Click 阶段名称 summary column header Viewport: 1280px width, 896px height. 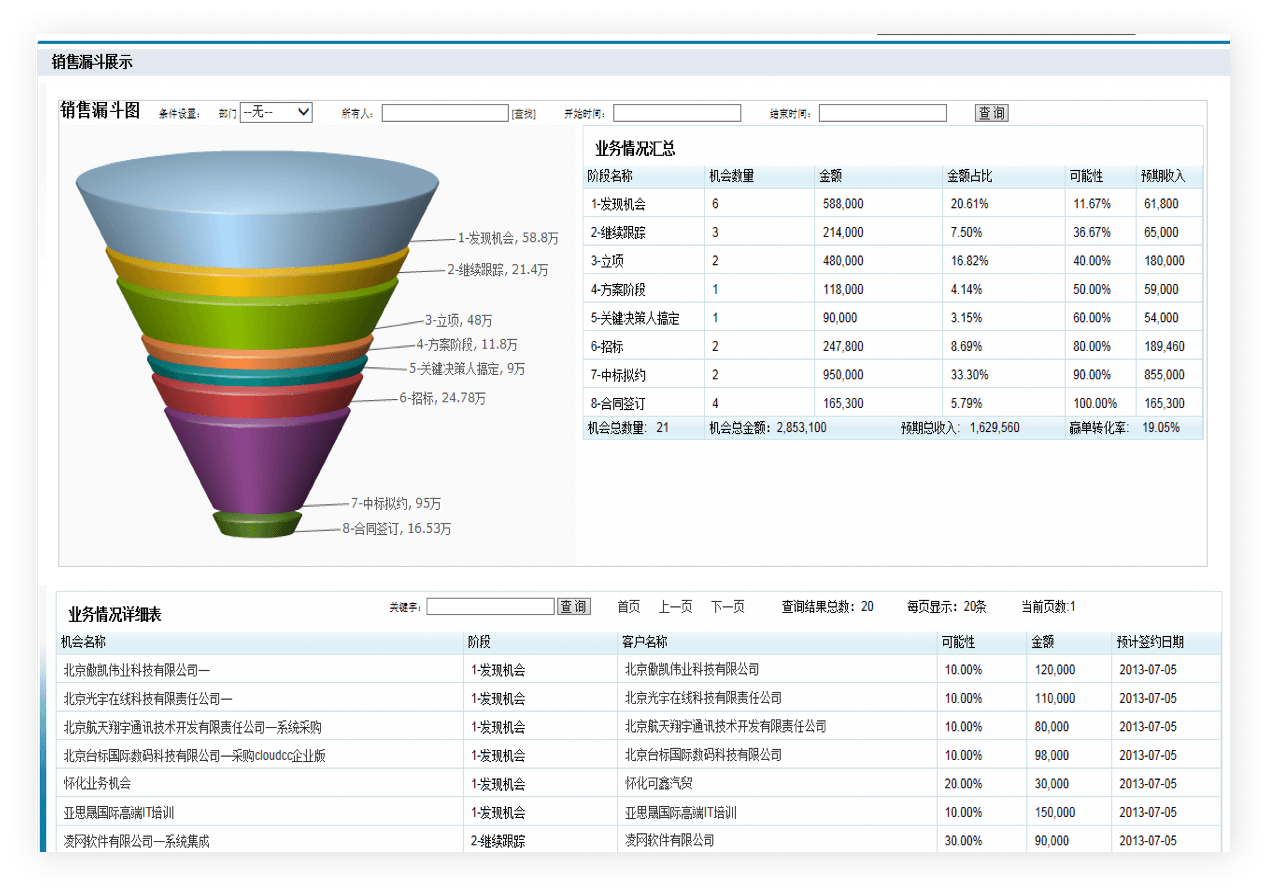pyautogui.click(x=610, y=176)
